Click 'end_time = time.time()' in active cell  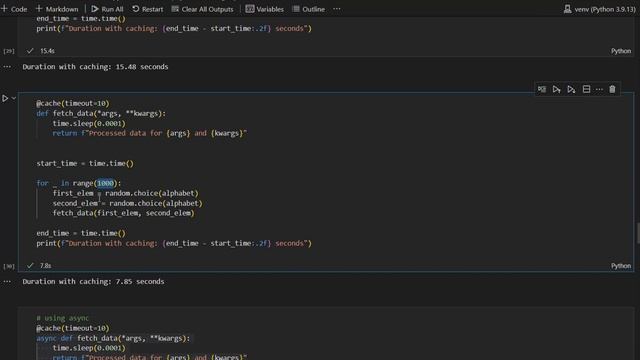81,233
